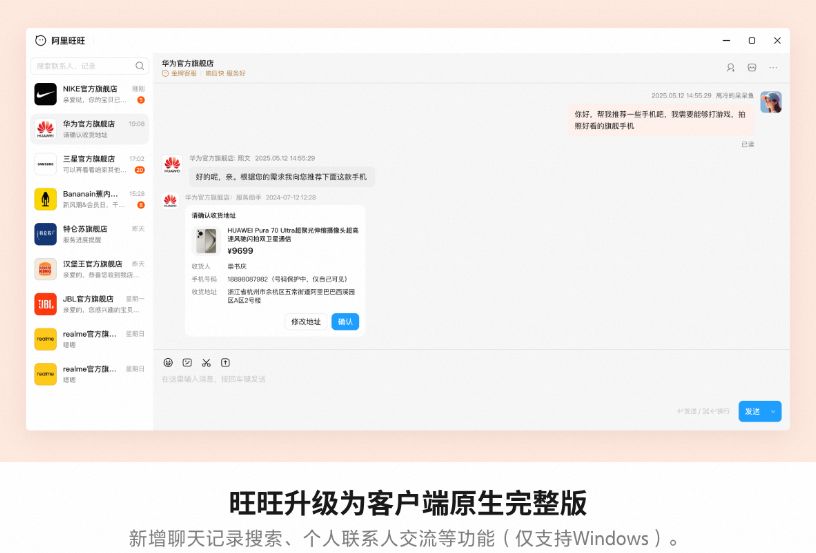This screenshot has width=816, height=553.
Task: Open HUAWEI Pura 70 Ultra product thumbnail
Action: (x=206, y=241)
